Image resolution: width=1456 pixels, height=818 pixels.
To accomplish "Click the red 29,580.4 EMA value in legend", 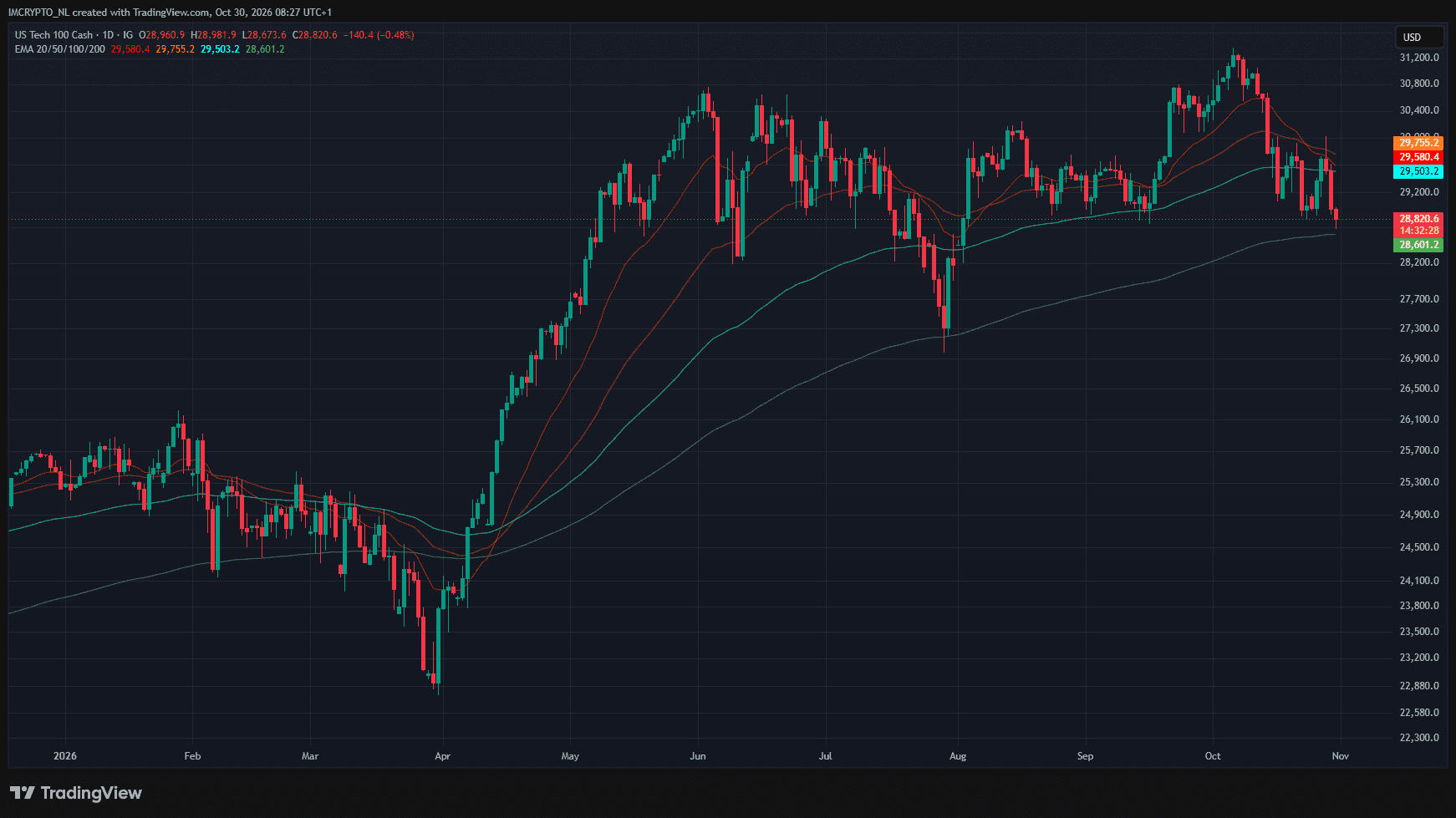I will point(130,49).
